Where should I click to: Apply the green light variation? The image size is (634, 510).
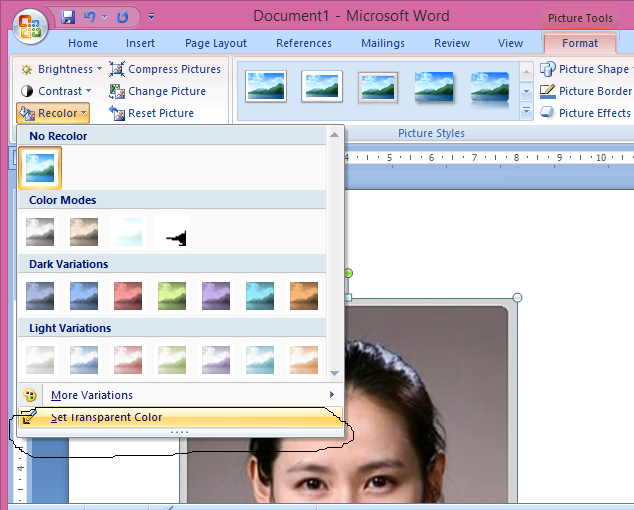pyautogui.click(x=172, y=360)
